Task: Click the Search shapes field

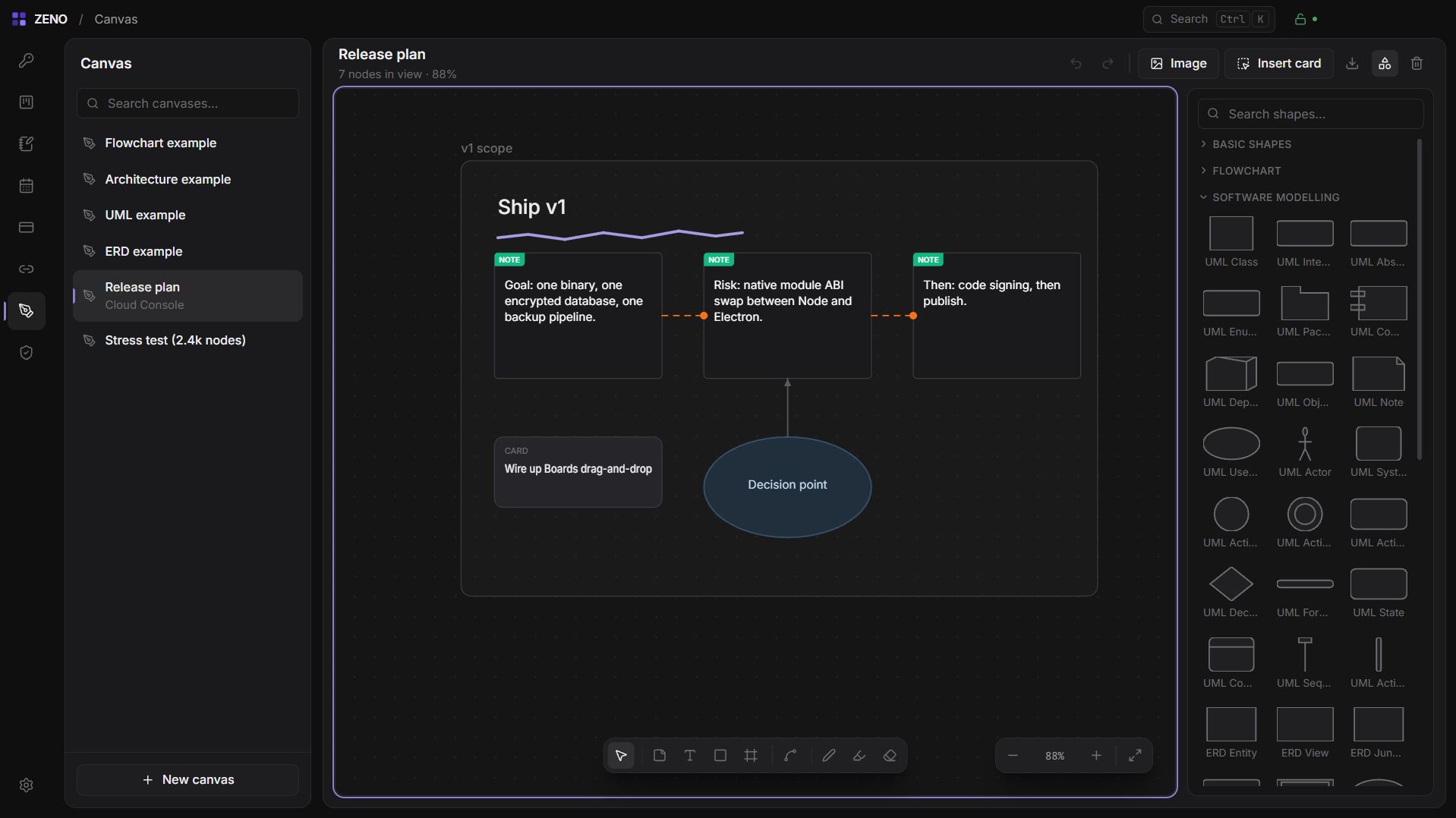Action: [1310, 114]
